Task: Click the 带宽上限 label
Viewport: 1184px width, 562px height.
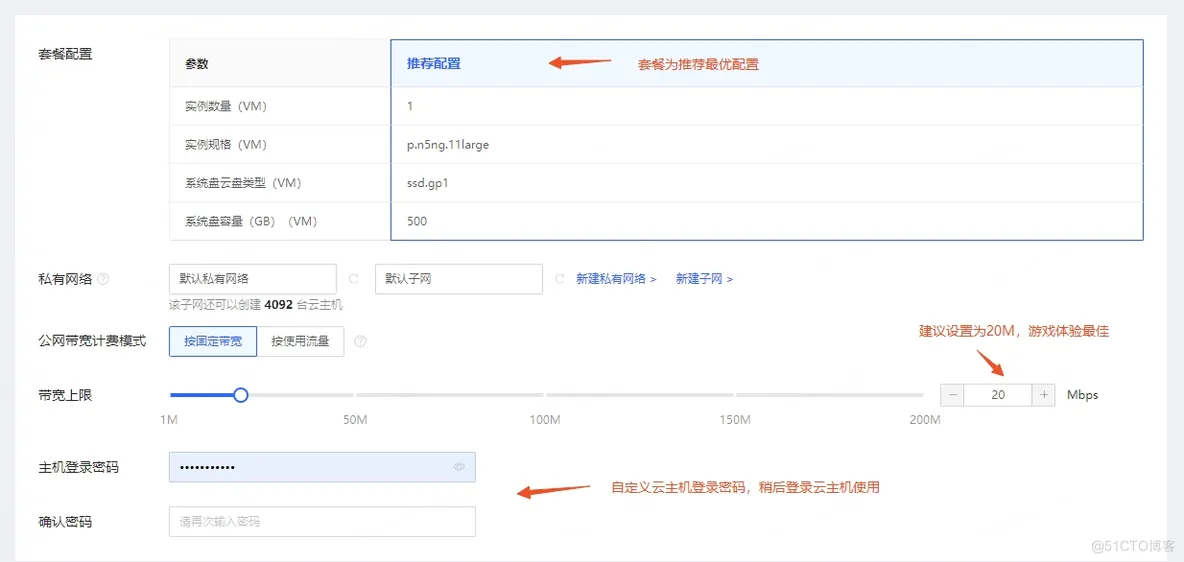Action: coord(65,394)
